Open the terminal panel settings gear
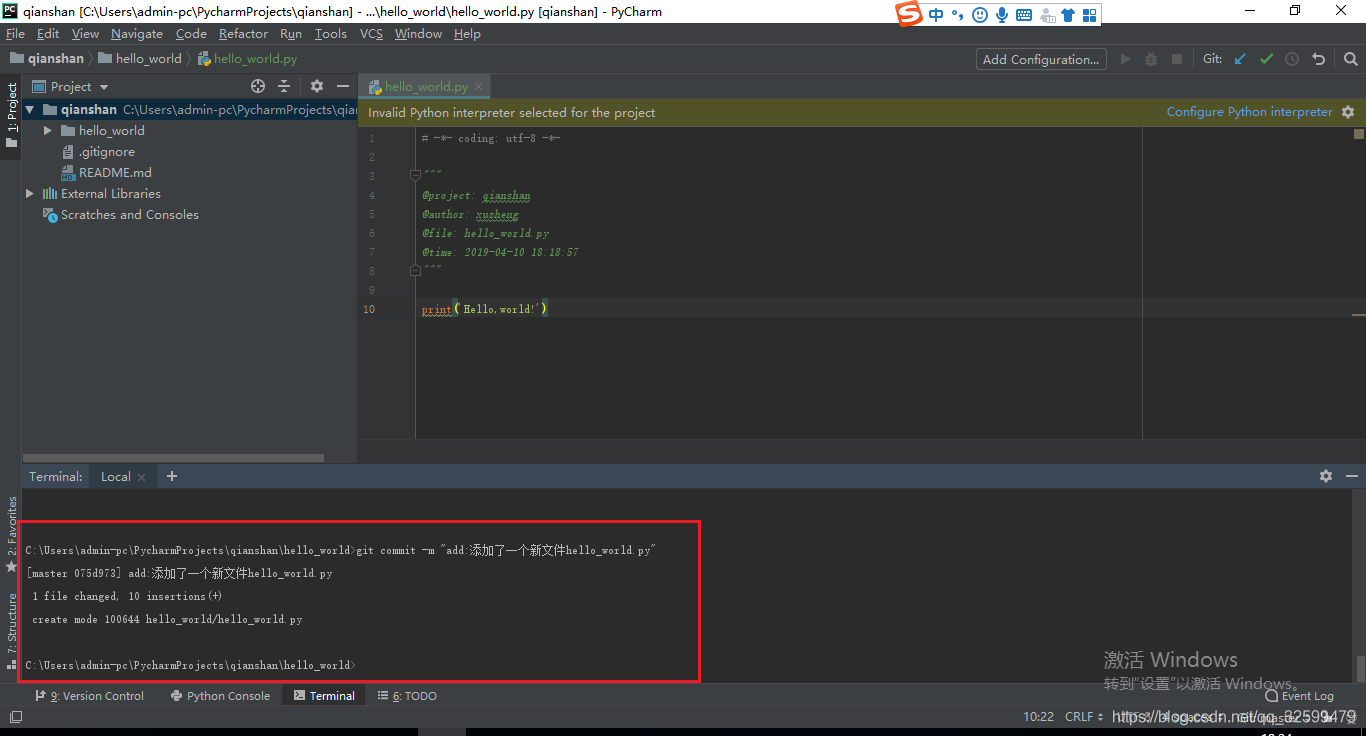This screenshot has height=736, width=1366. click(1326, 476)
